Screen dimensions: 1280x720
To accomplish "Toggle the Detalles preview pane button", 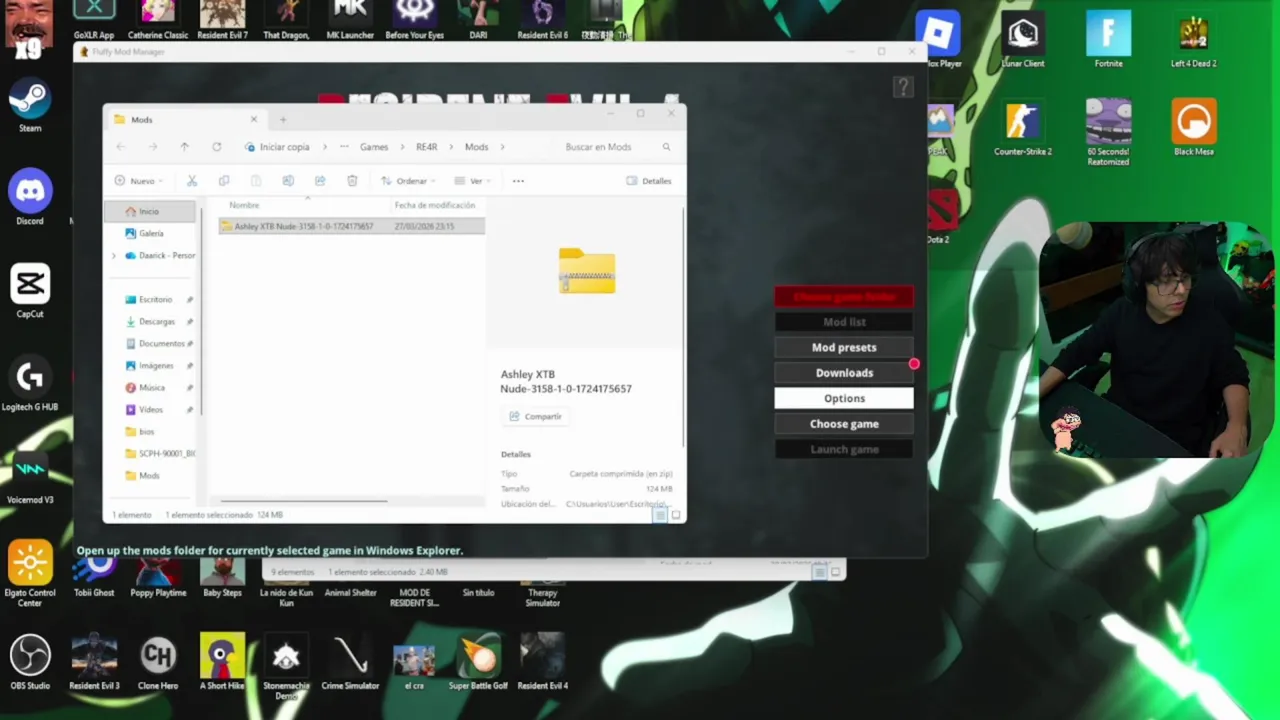I will [649, 181].
